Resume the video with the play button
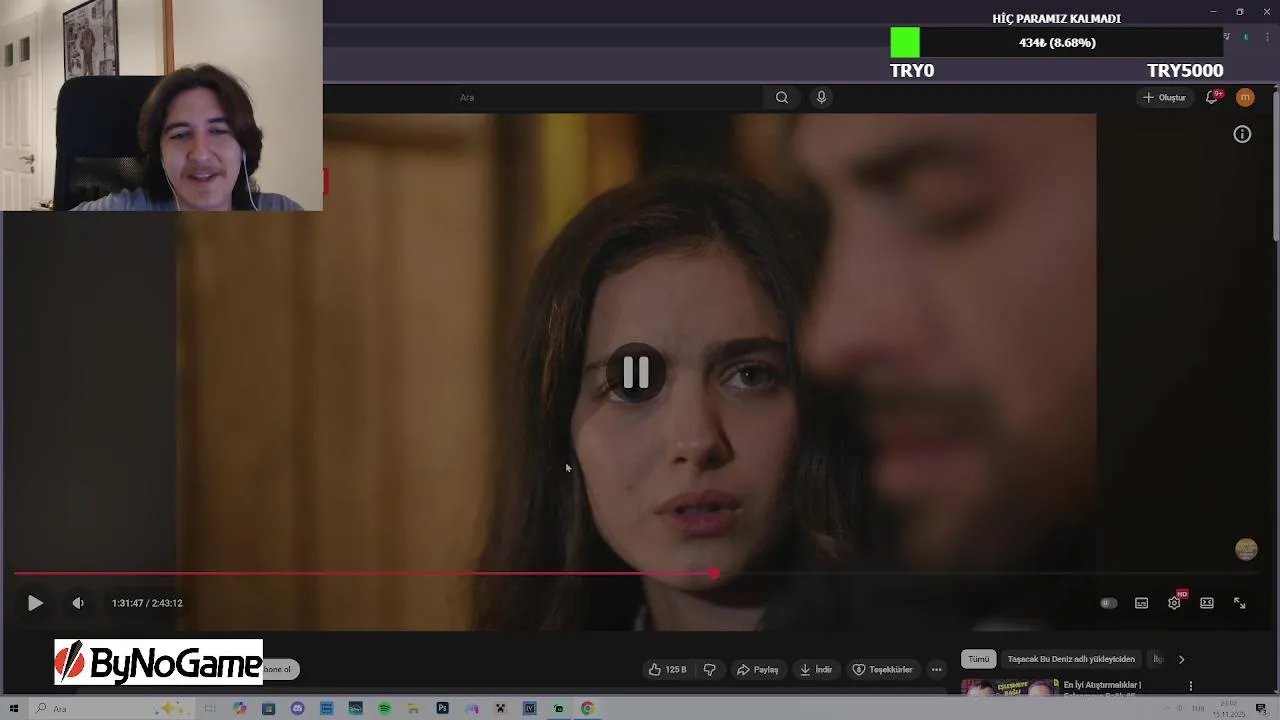This screenshot has width=1280, height=720. 35,603
